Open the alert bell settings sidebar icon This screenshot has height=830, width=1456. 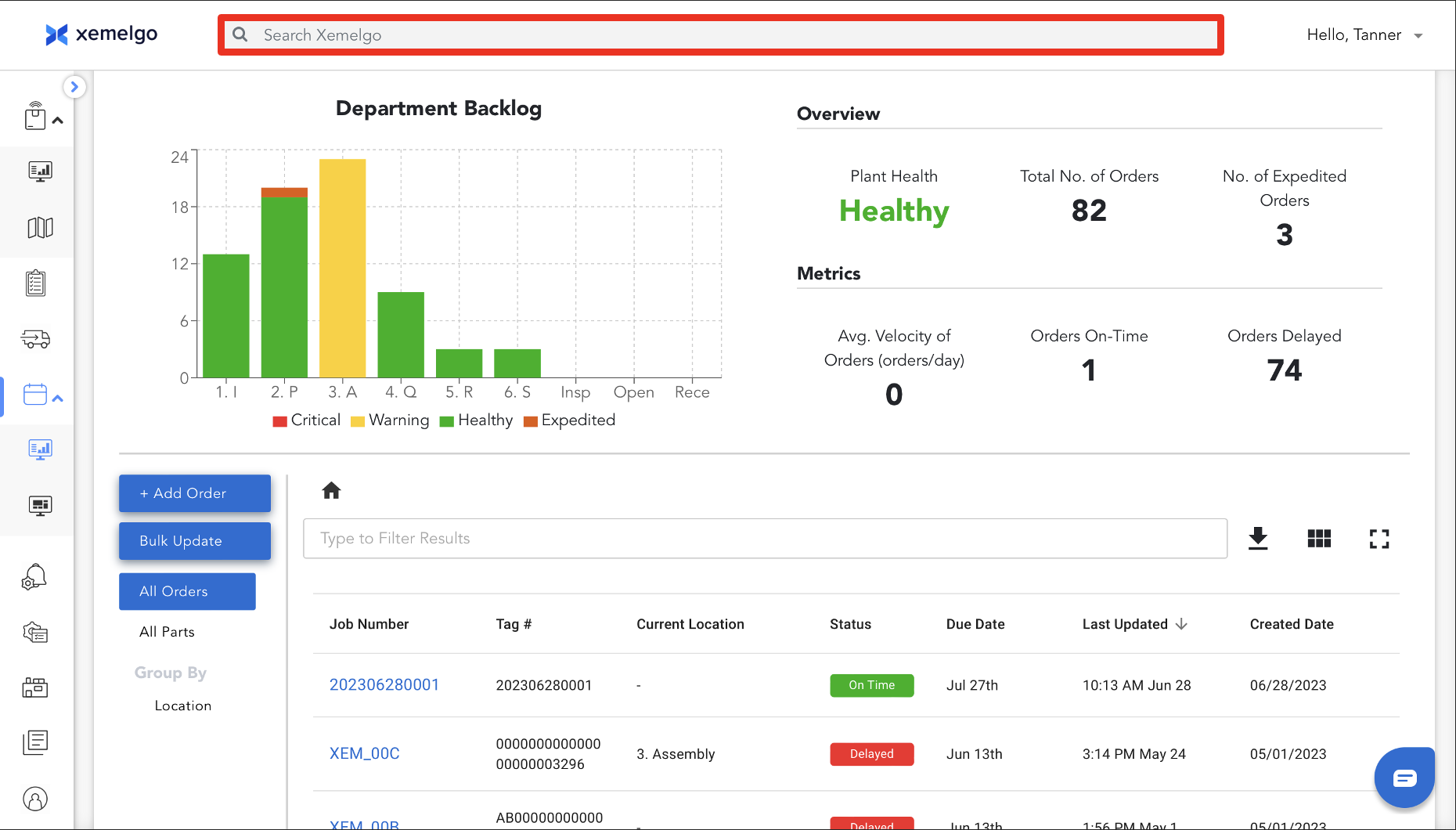[x=34, y=577]
